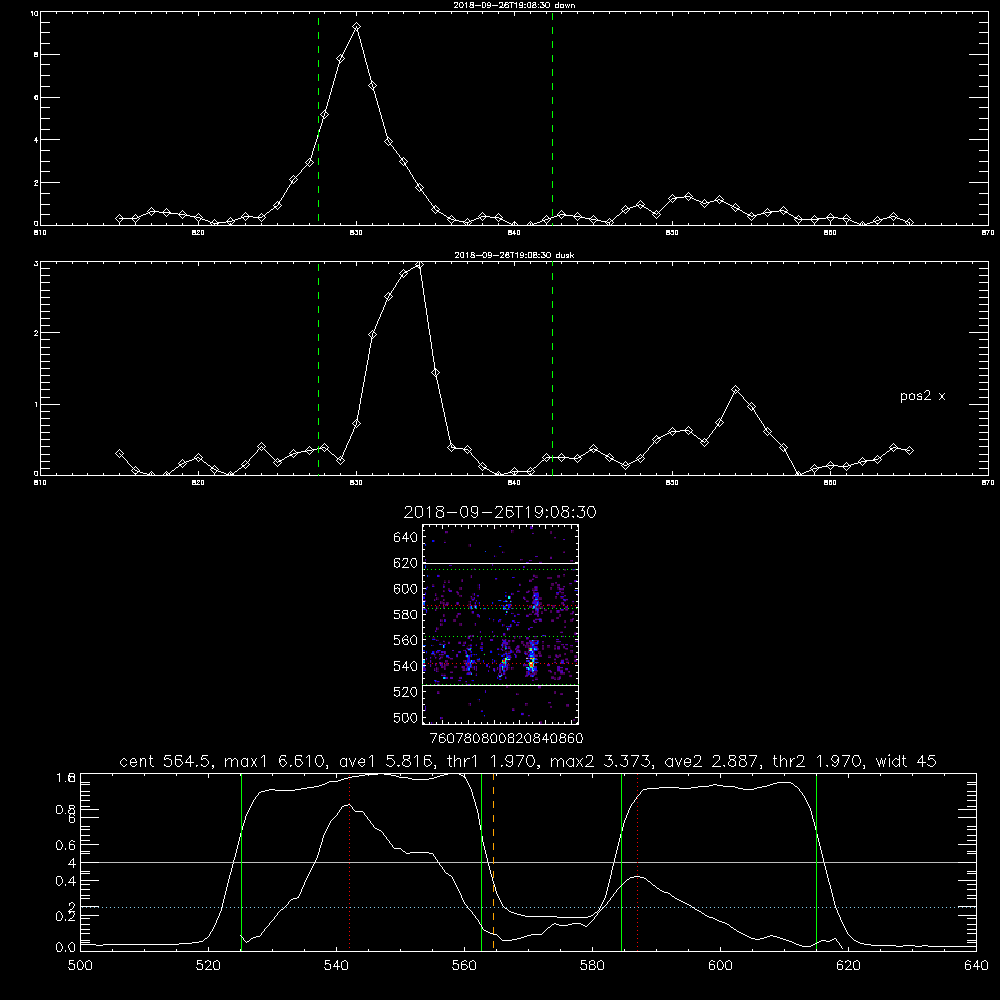1000x1000 pixels.
Task: Click the left green dashed line in dawn plot
Action: click(318, 118)
